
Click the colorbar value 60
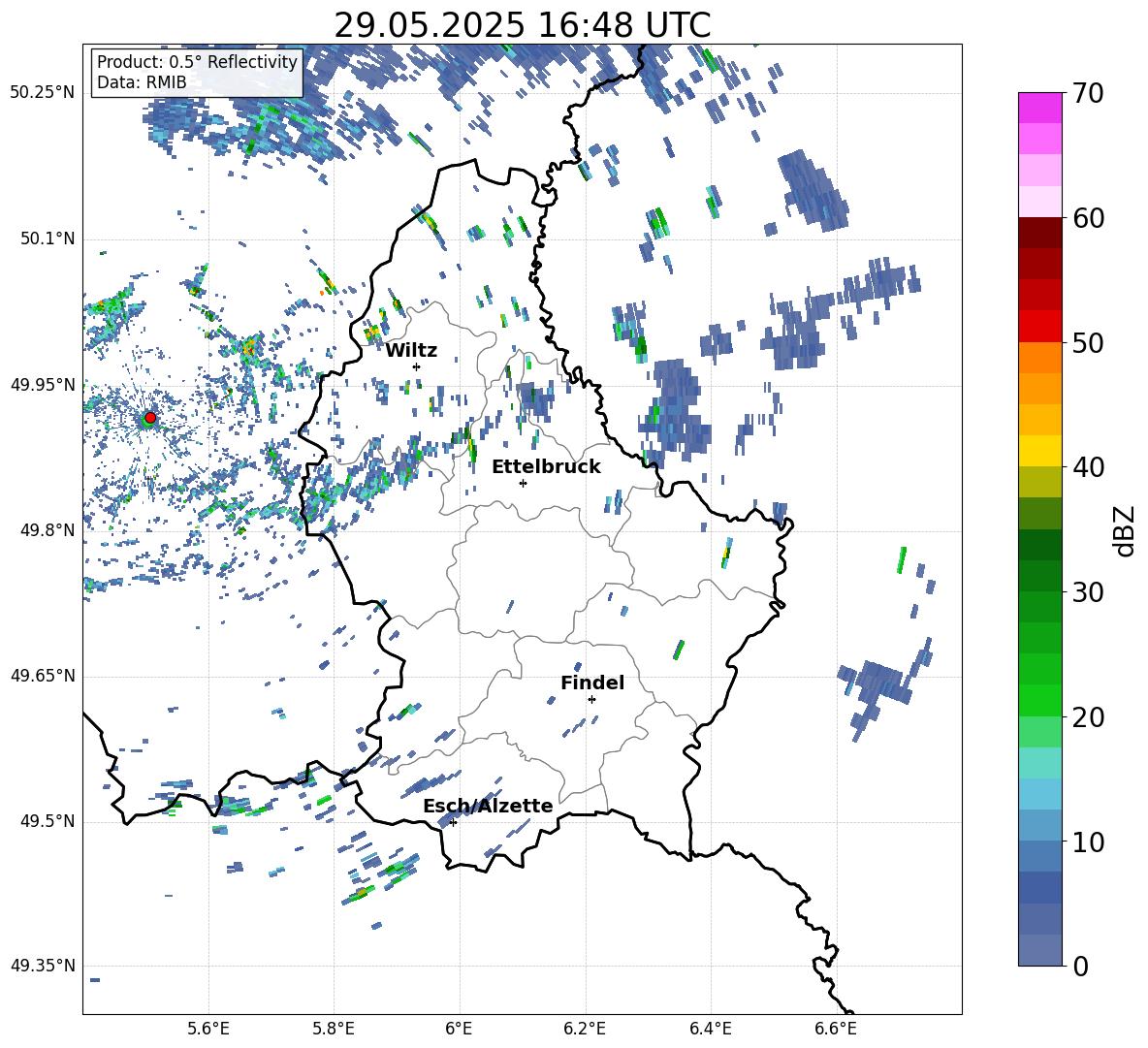1088,218
